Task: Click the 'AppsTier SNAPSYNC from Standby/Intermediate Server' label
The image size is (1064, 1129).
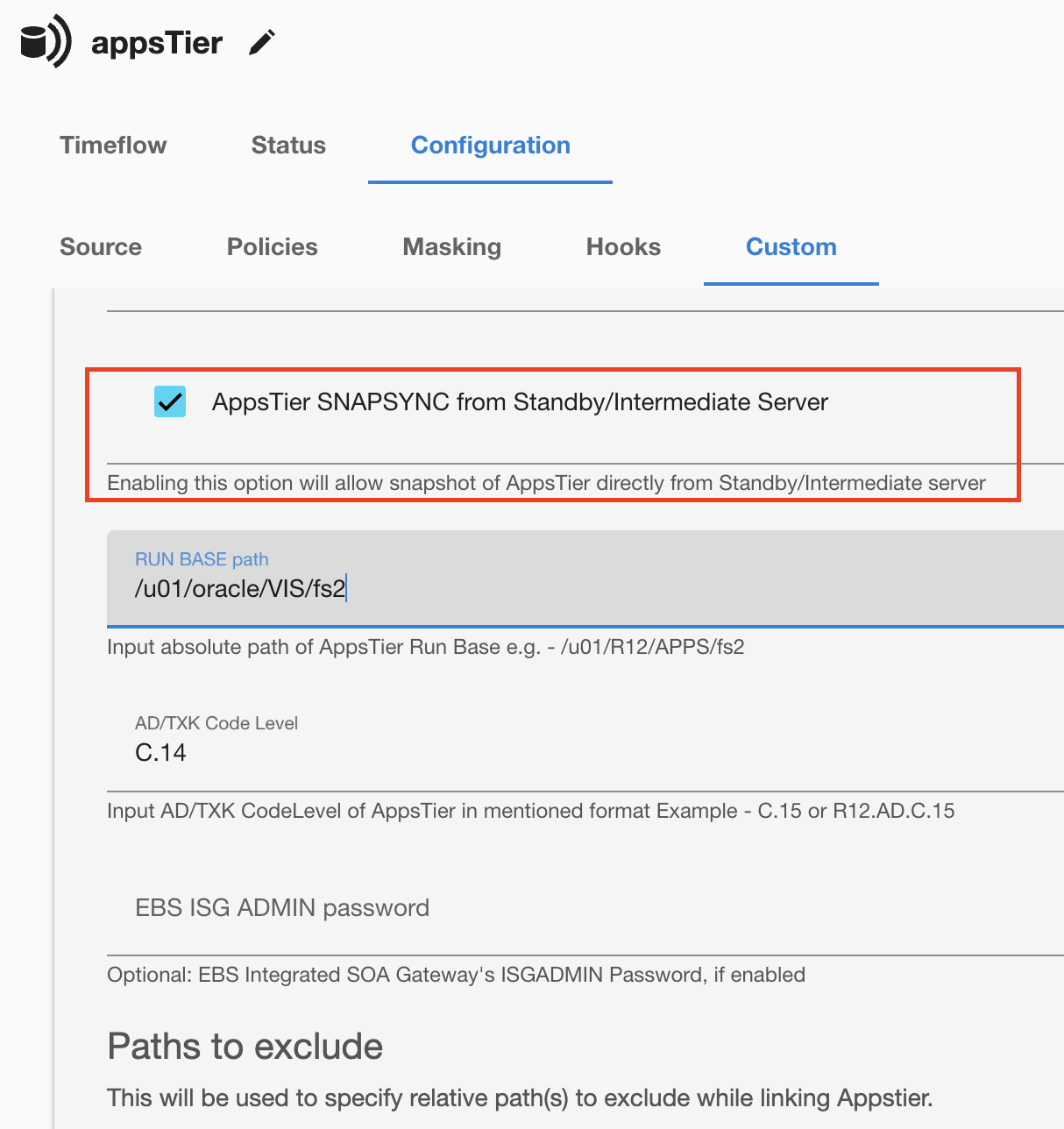Action: [520, 402]
